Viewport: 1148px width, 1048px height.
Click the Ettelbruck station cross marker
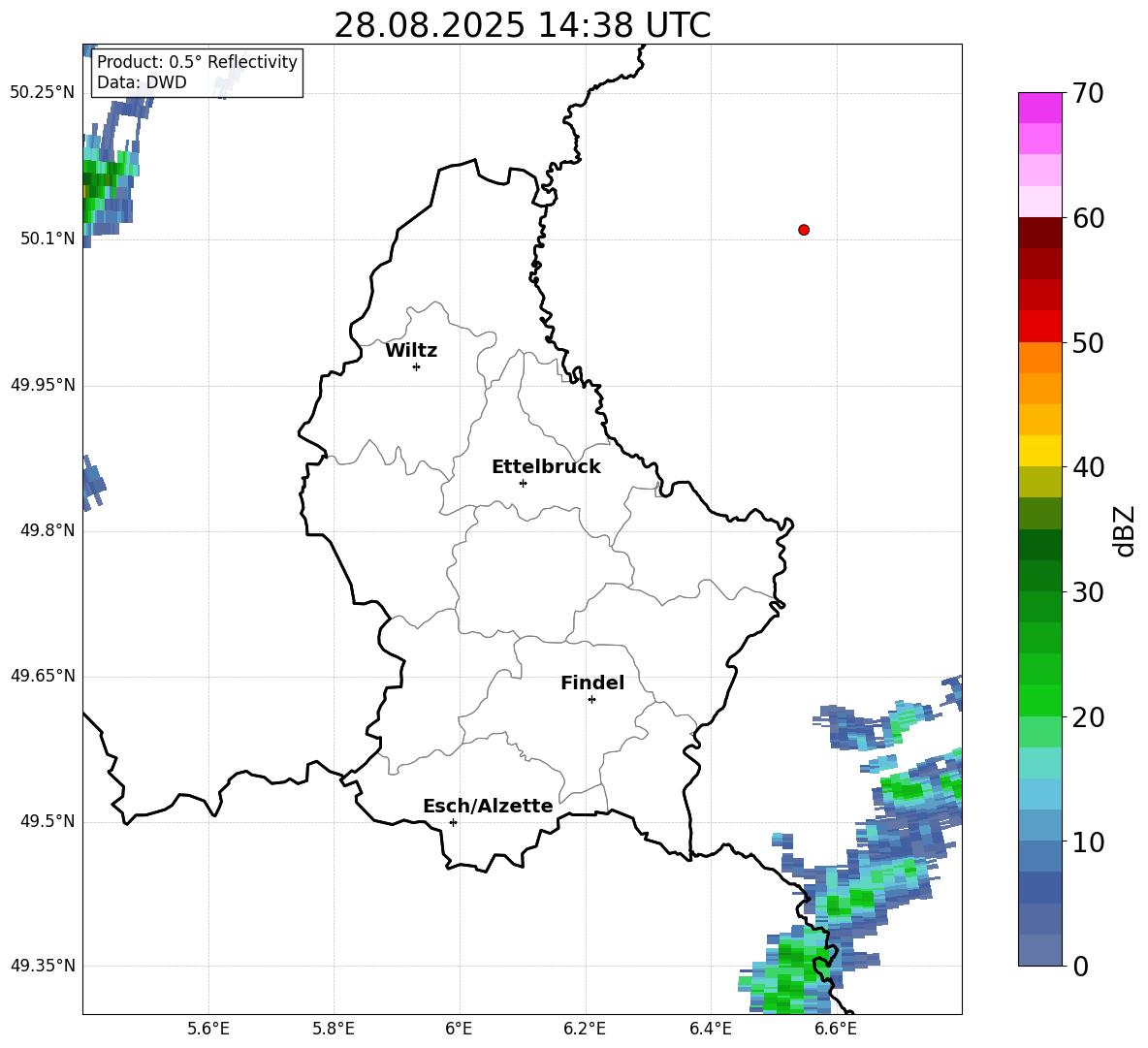523,483
